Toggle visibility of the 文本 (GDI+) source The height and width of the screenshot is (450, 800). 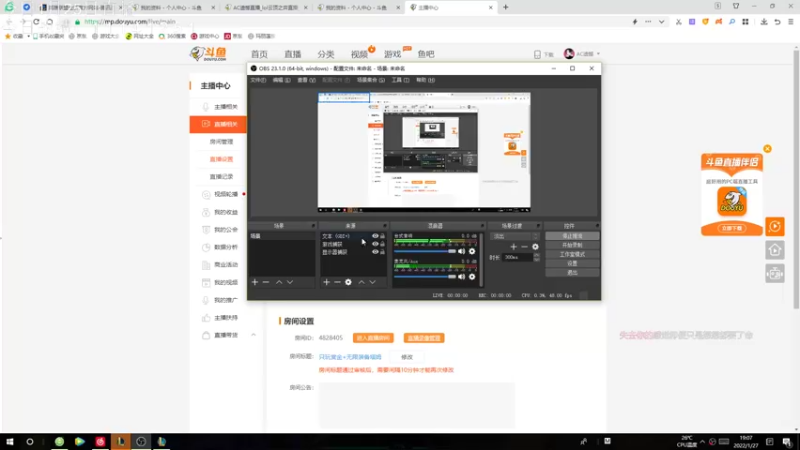(x=375, y=236)
